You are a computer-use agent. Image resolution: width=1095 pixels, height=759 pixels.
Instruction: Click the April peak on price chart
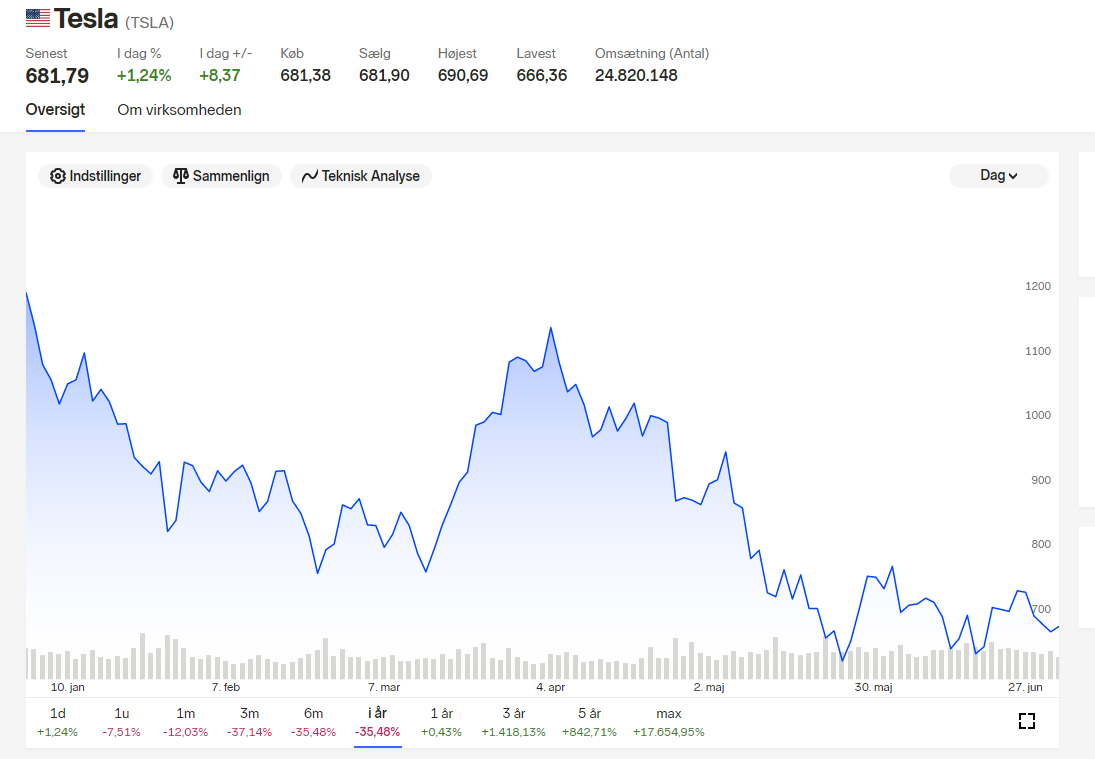point(551,327)
